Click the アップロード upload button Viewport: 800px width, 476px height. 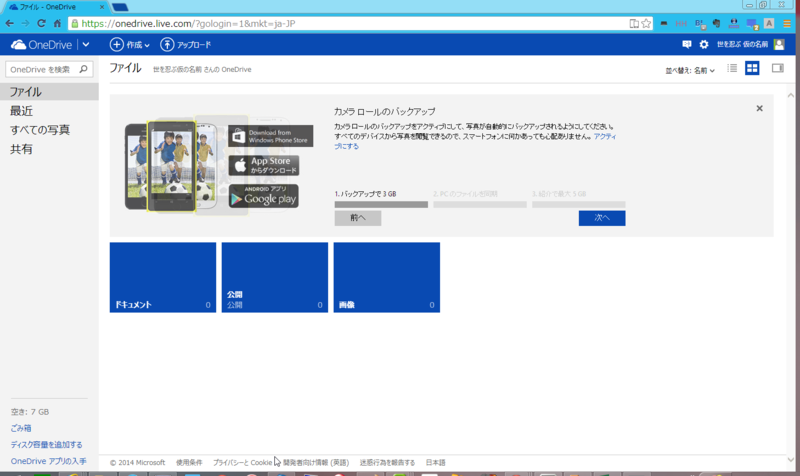pos(186,44)
